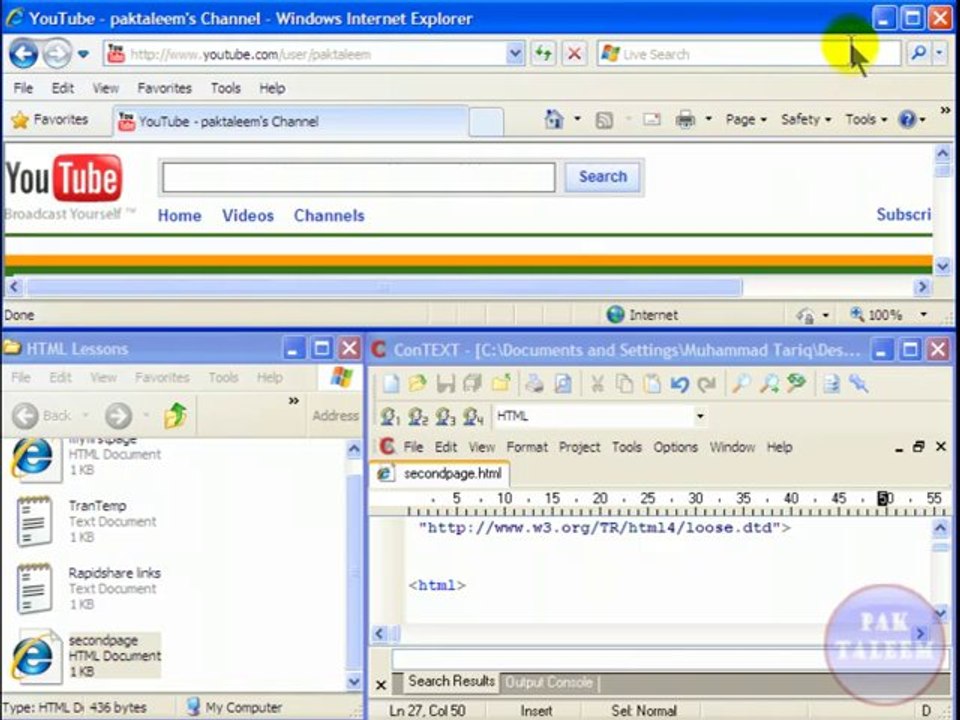Click Undo icon in ConTEXT toolbar
Image resolution: width=960 pixels, height=720 pixels.
tap(680, 383)
